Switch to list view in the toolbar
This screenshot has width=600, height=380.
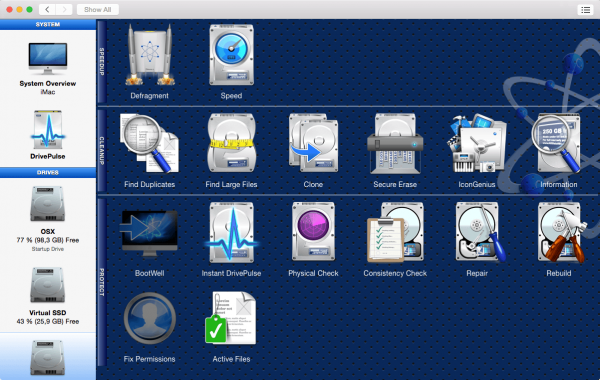click(585, 10)
